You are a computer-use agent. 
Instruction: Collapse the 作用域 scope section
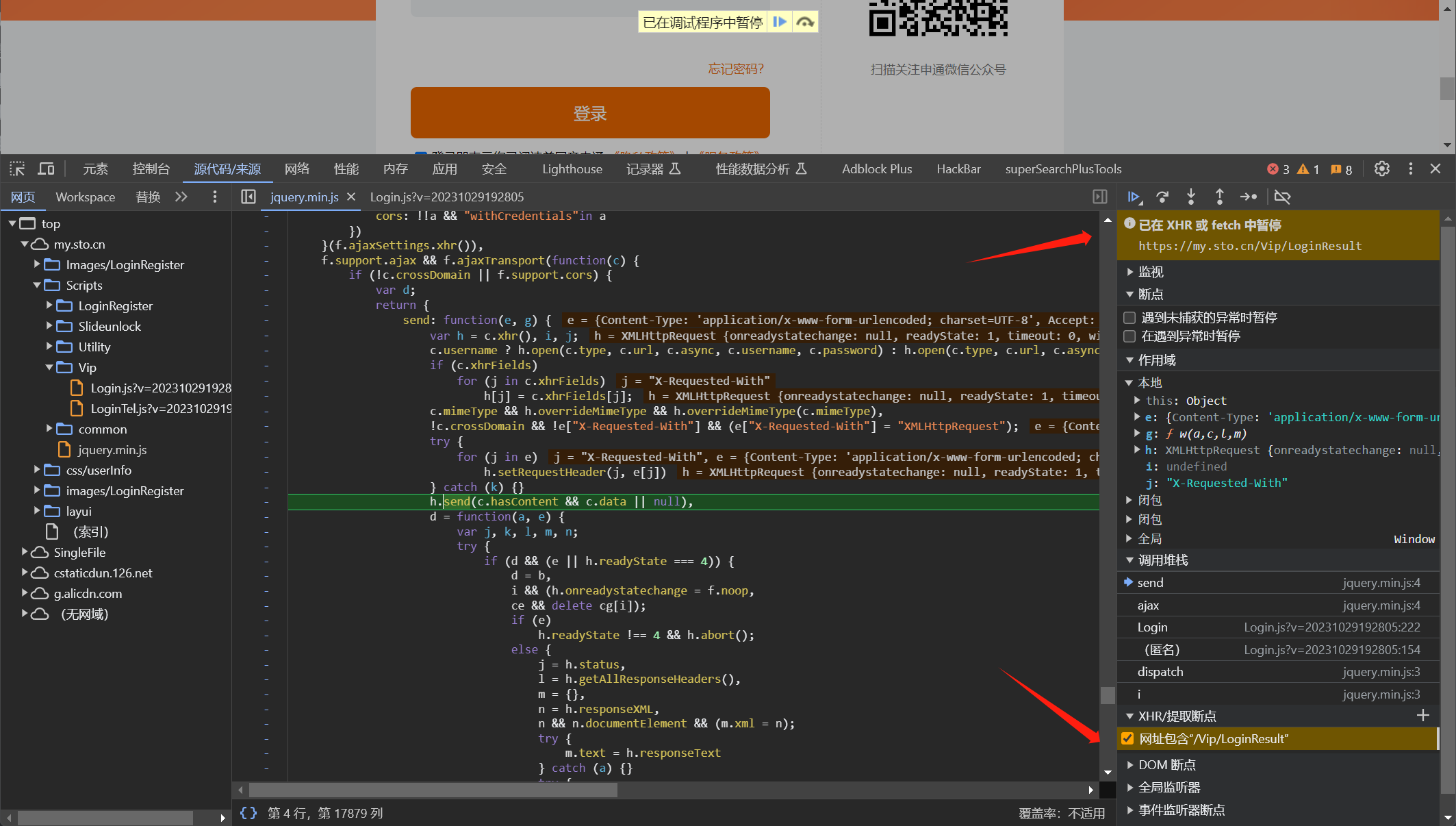(1129, 360)
